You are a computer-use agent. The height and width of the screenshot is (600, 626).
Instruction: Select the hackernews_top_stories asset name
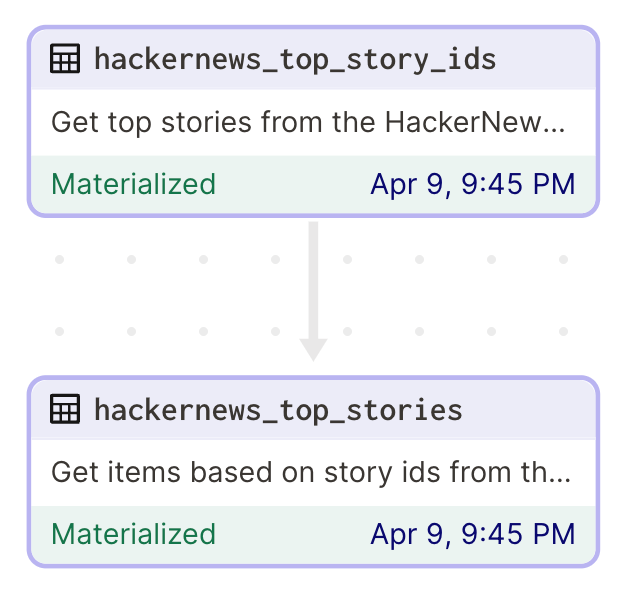[278, 411]
